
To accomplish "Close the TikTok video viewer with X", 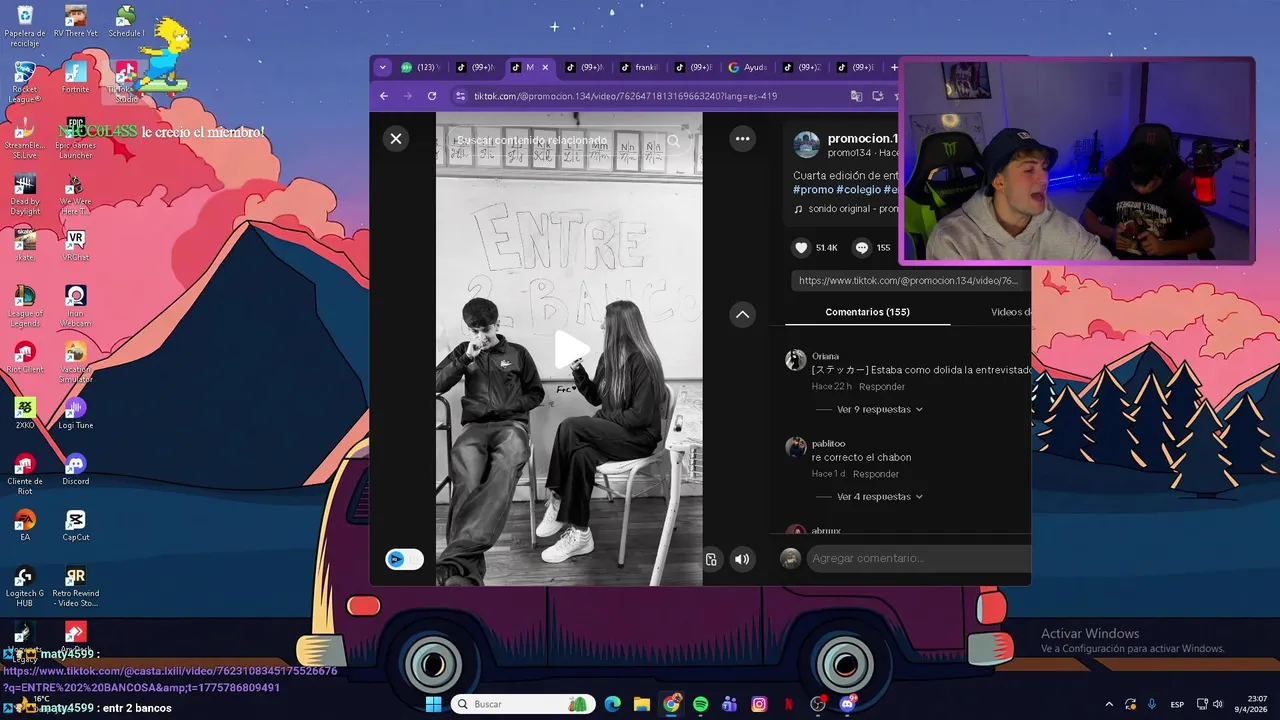I will (x=396, y=139).
